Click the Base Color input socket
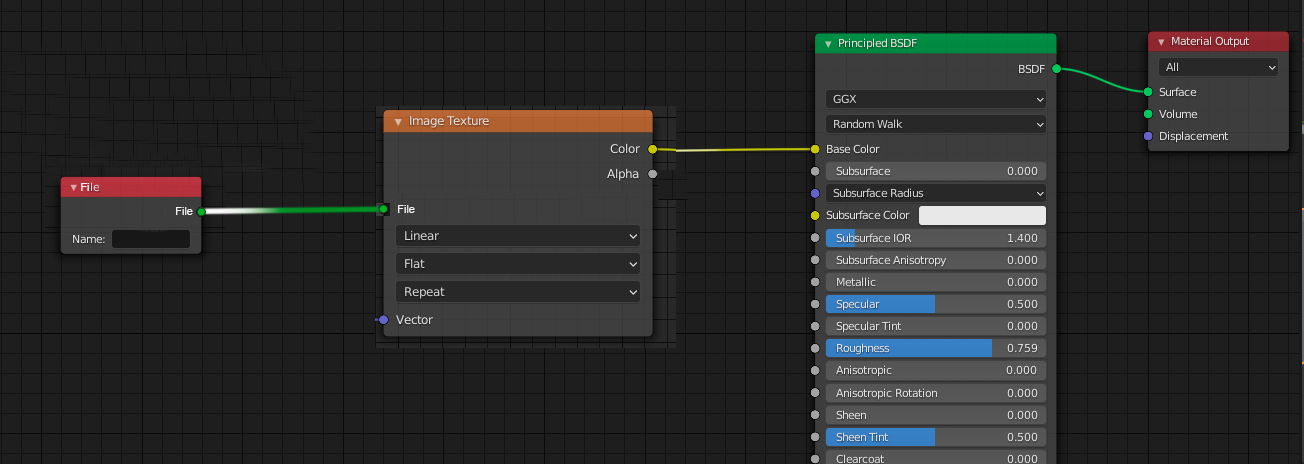 pyautogui.click(x=815, y=149)
